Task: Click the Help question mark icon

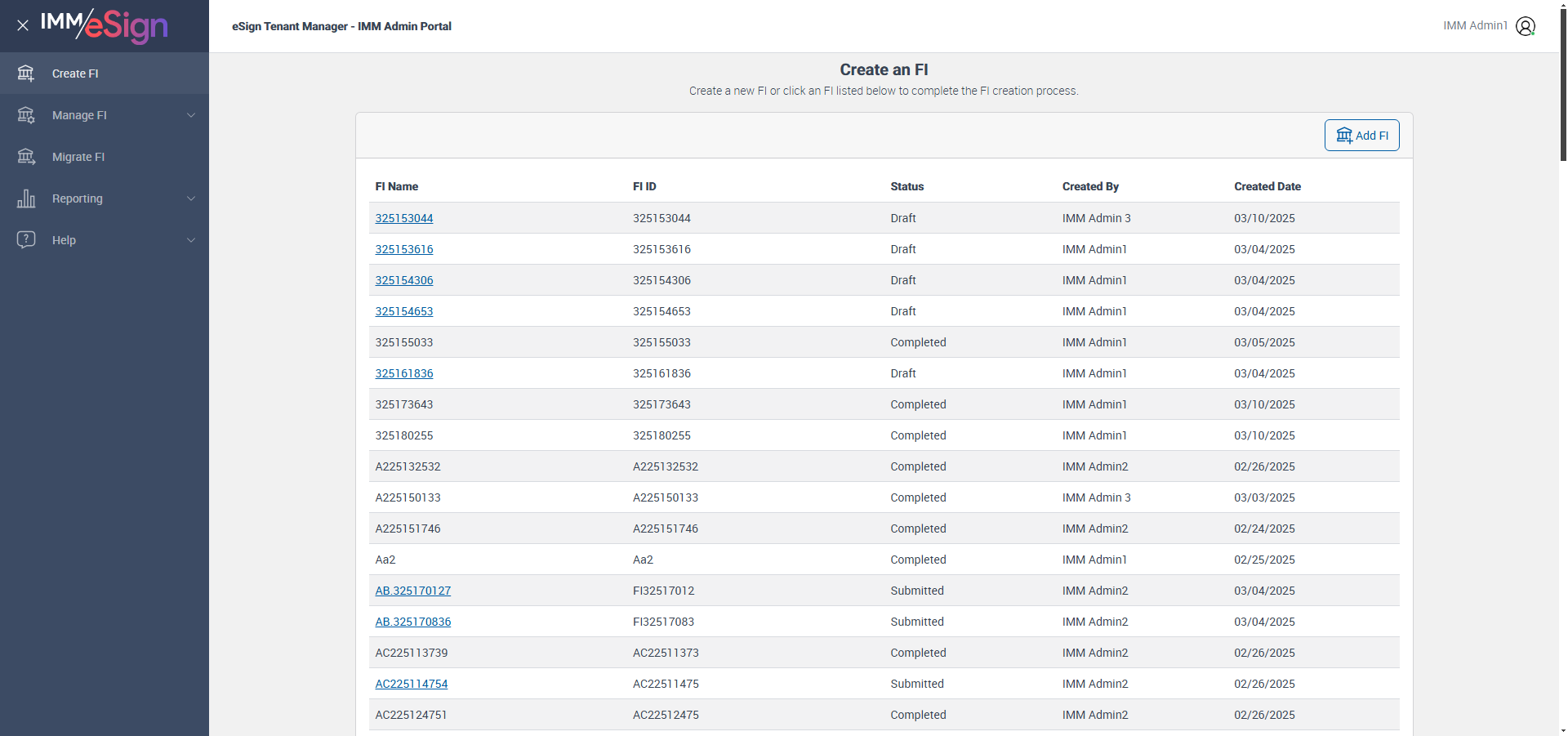Action: [x=26, y=239]
